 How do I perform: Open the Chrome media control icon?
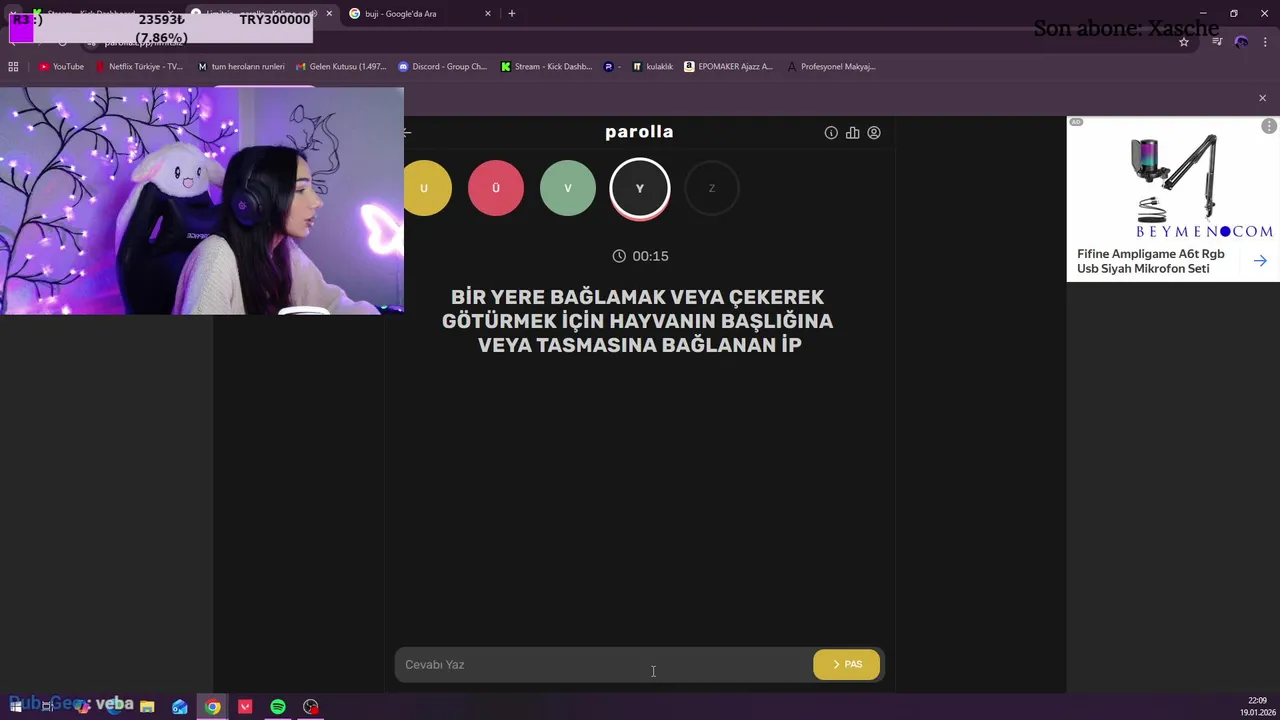(x=1217, y=42)
